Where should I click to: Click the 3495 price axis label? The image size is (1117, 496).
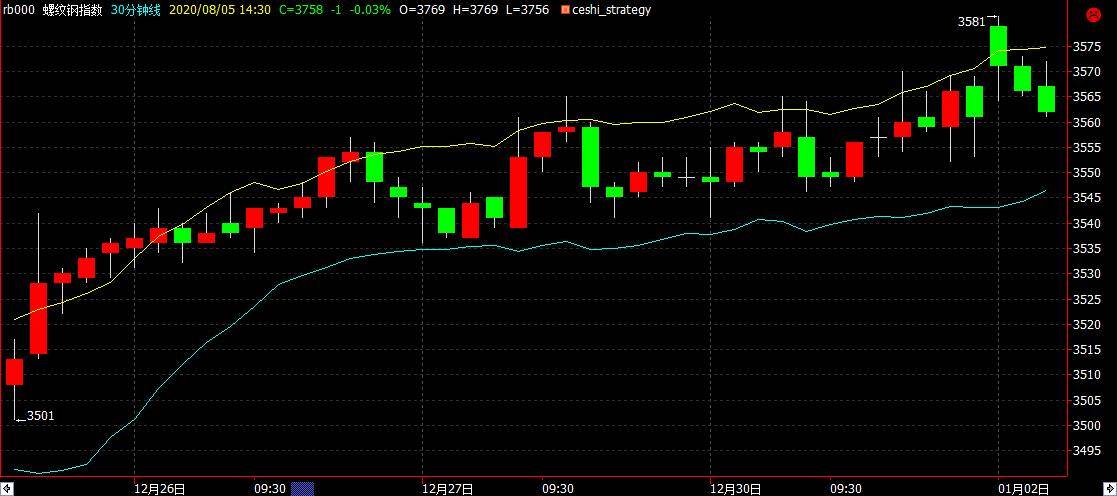point(1087,450)
